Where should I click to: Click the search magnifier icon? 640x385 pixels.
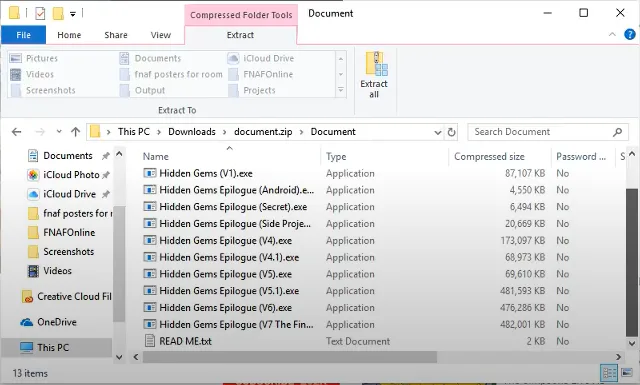617,132
